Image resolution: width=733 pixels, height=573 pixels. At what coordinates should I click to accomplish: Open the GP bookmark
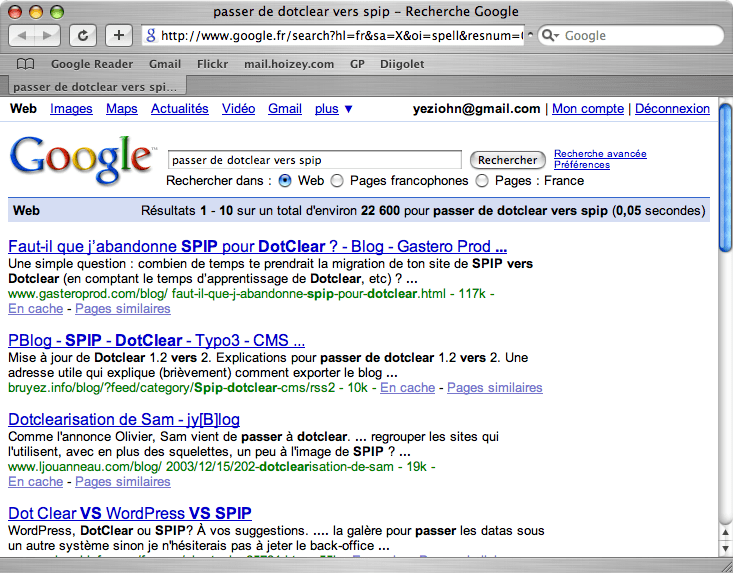click(357, 64)
